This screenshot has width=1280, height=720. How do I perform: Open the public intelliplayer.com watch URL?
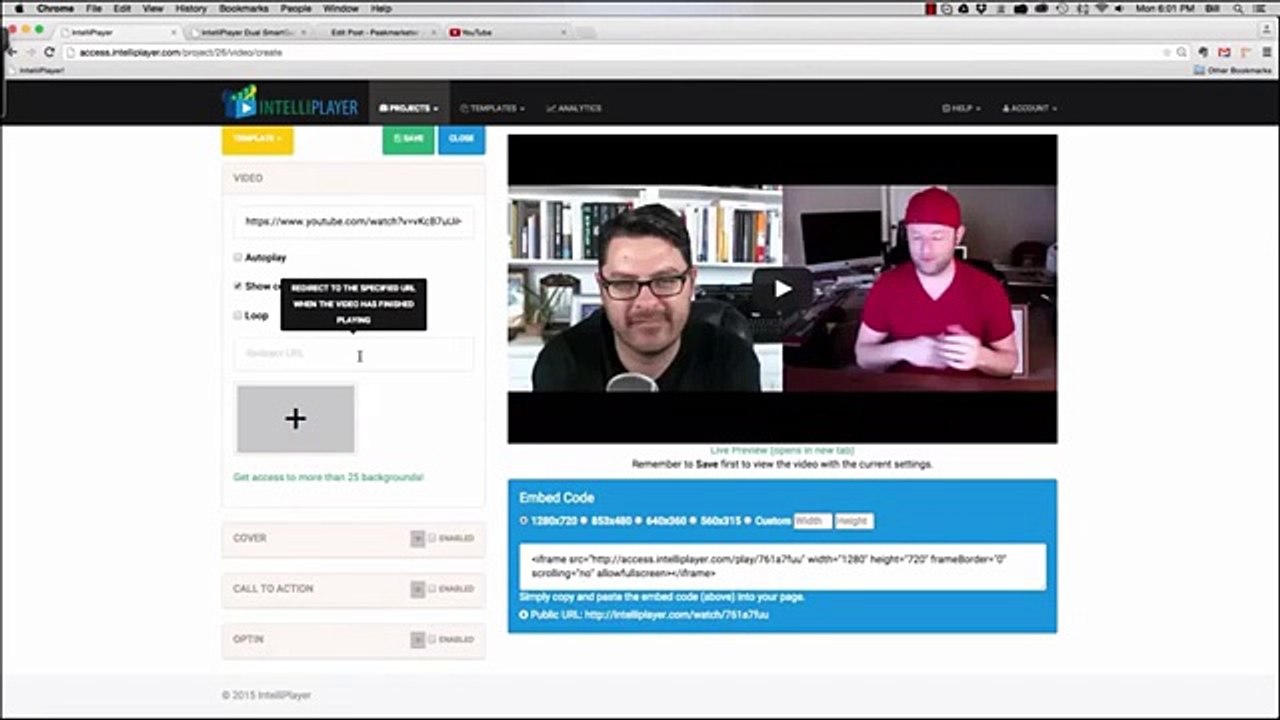coord(676,615)
